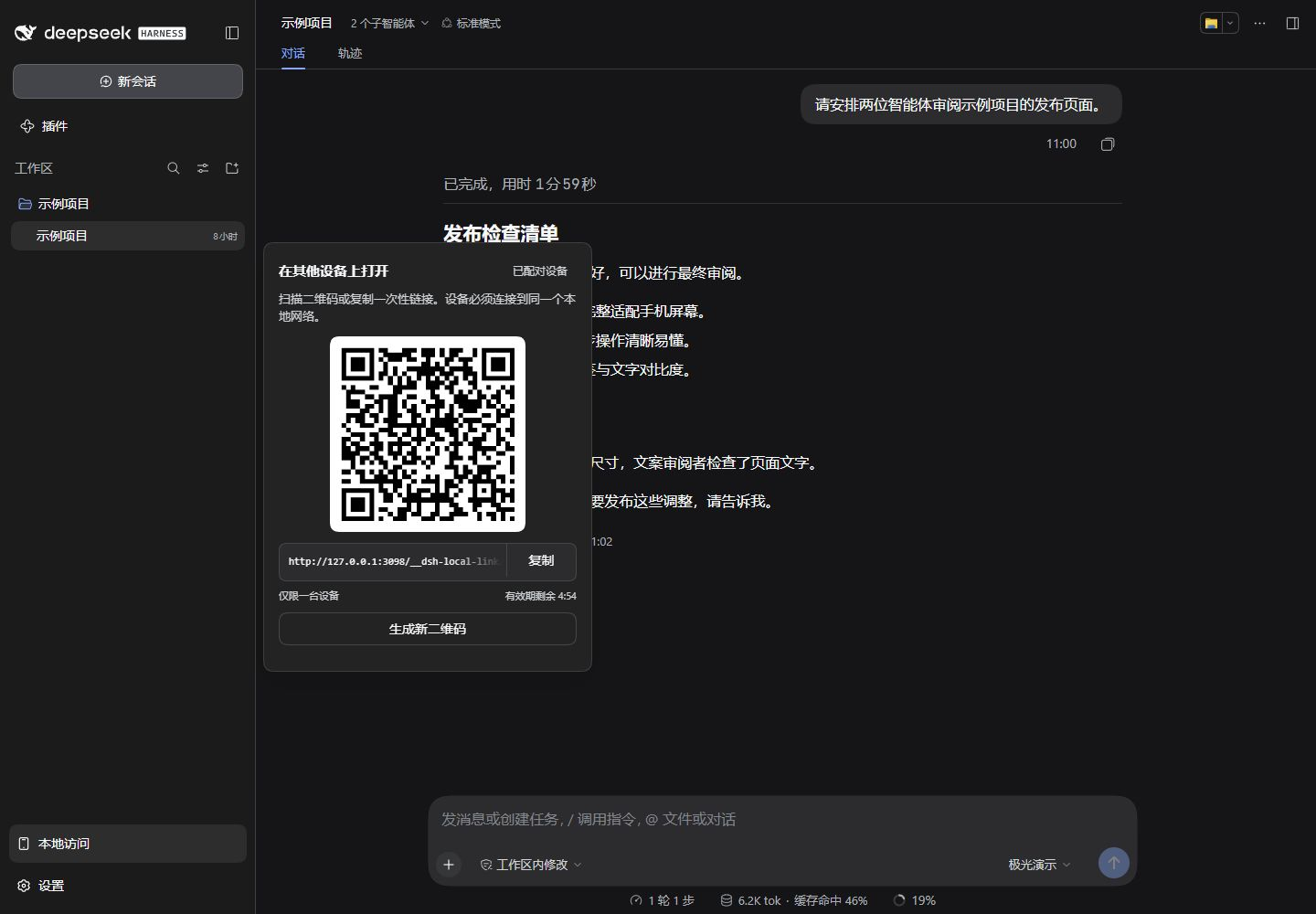Click the 1 轮 1 步 status entry
Screen dimensions: 1316x914
[663, 900]
